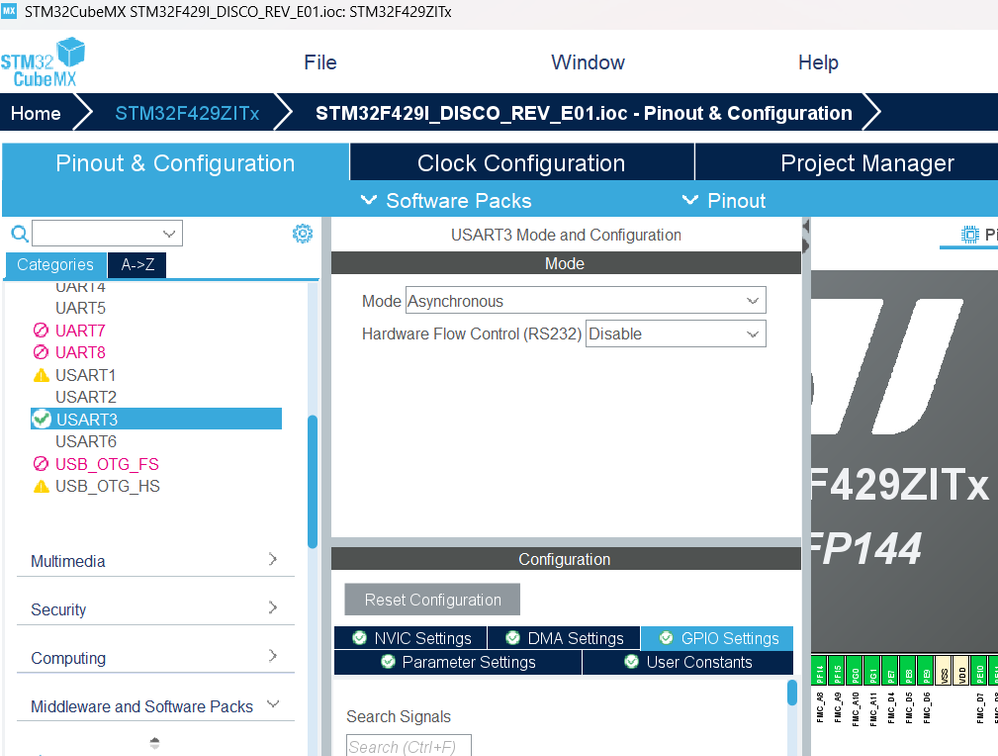Select USART6 in the peripheral list
998x756 pixels.
86,441
